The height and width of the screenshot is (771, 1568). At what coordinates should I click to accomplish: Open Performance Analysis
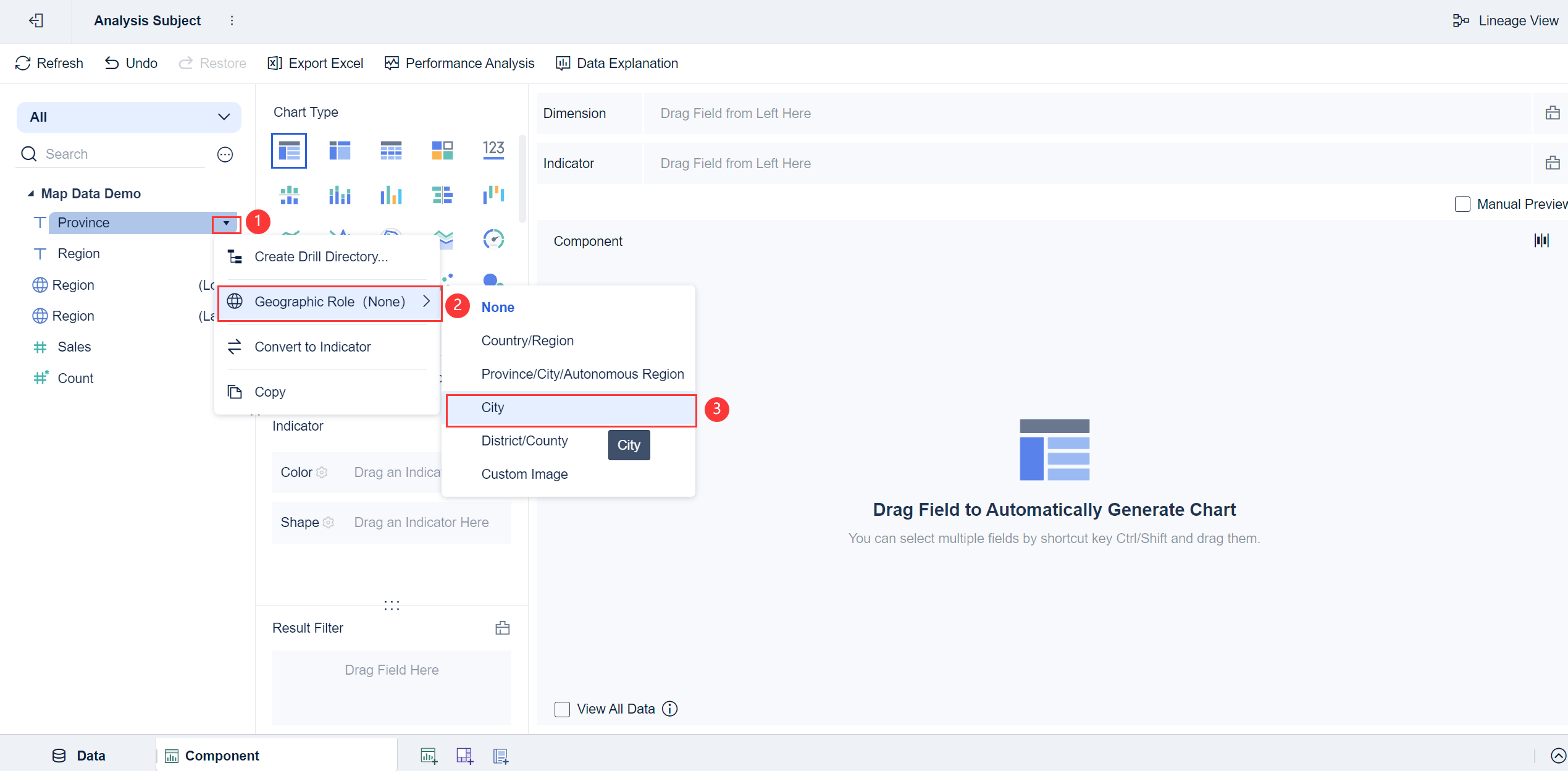pos(459,63)
